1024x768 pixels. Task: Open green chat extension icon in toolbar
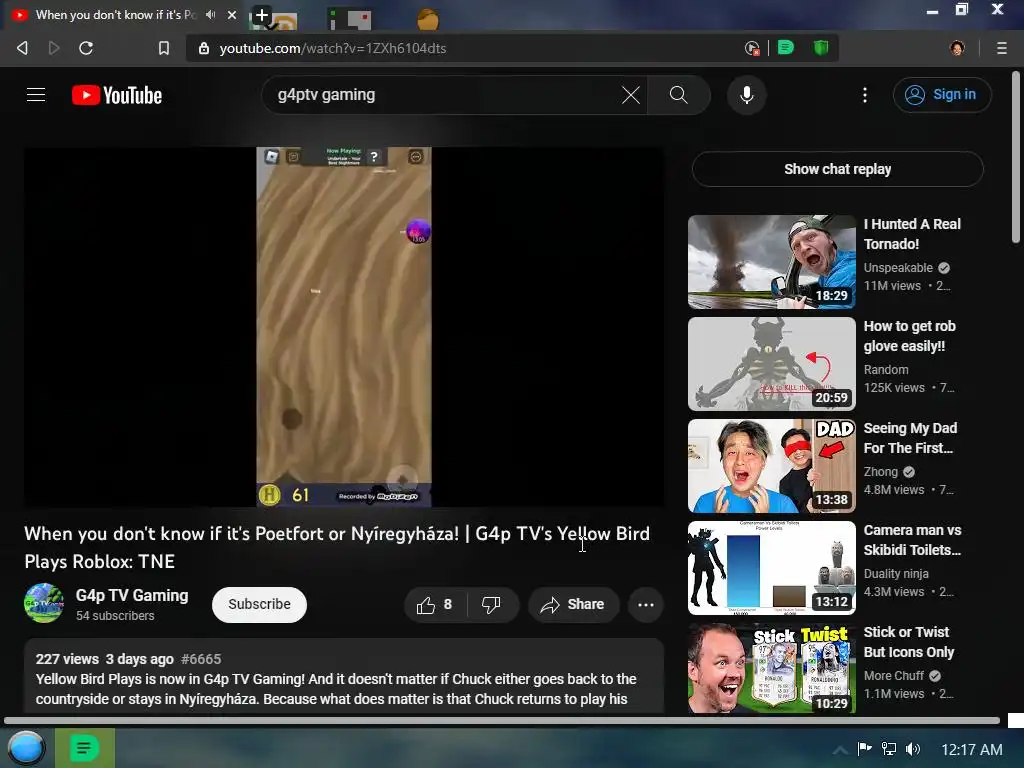coord(786,48)
